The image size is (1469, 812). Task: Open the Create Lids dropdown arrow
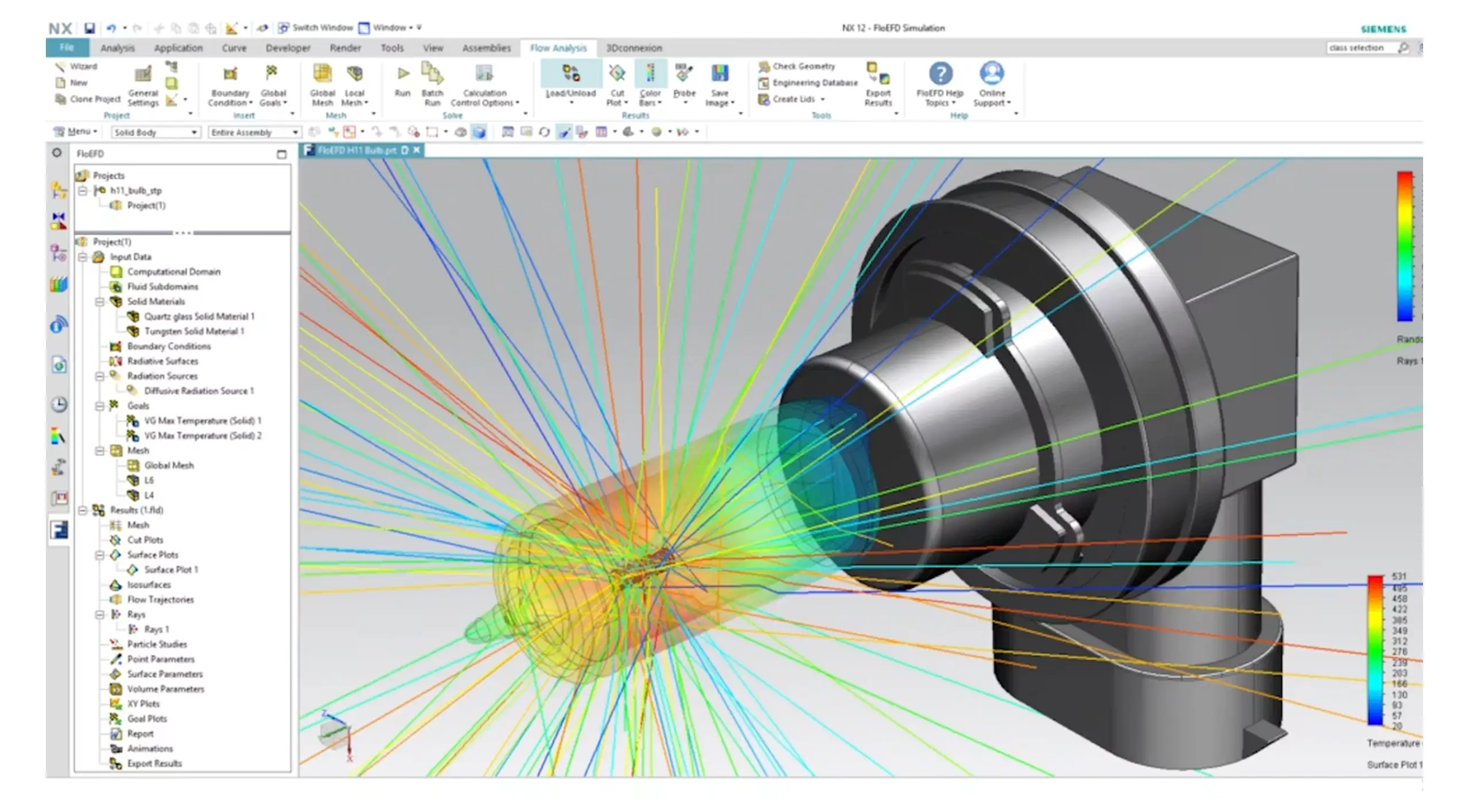[822, 99]
